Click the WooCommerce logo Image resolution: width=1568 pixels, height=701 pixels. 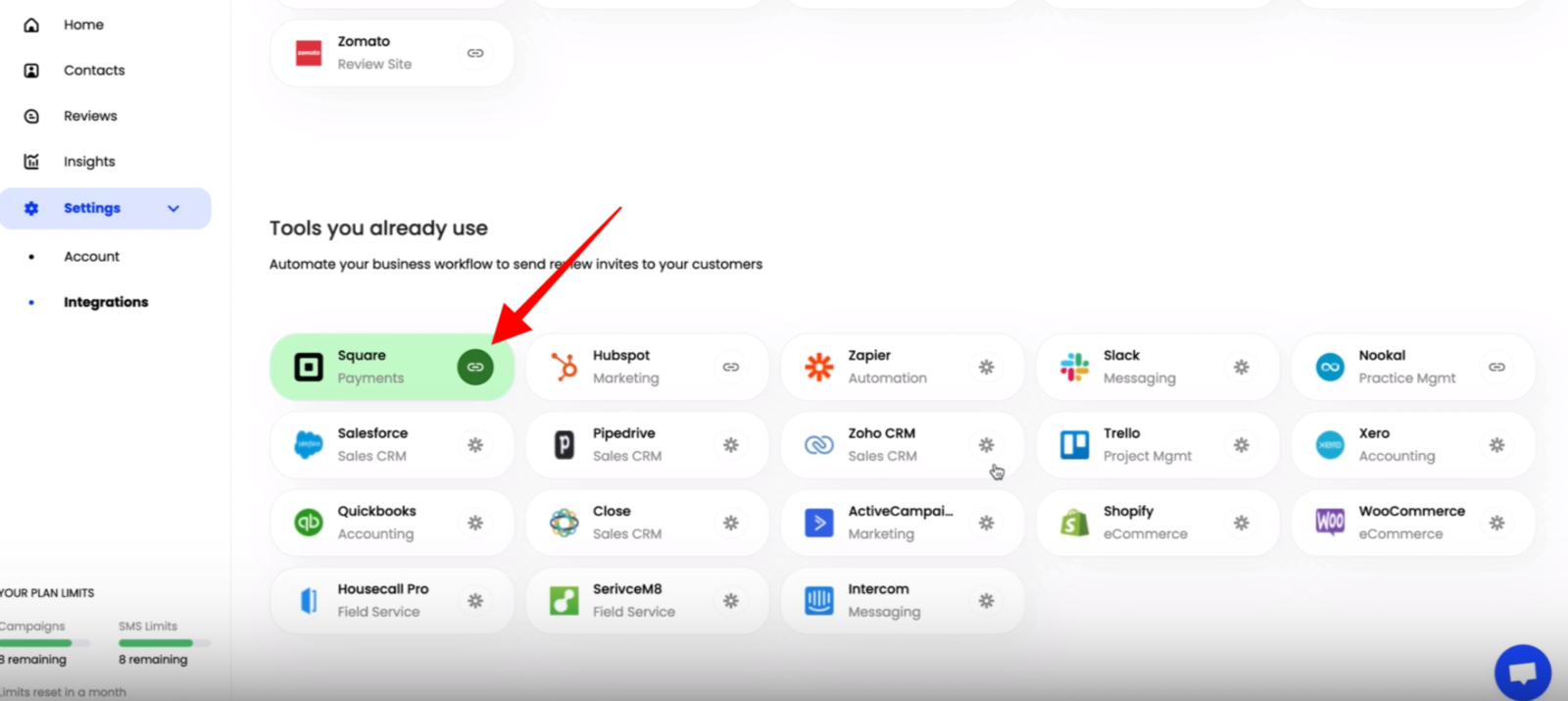[x=1330, y=522]
